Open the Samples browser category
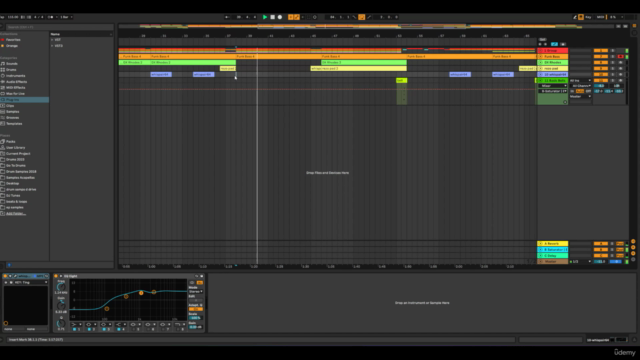 13,112
